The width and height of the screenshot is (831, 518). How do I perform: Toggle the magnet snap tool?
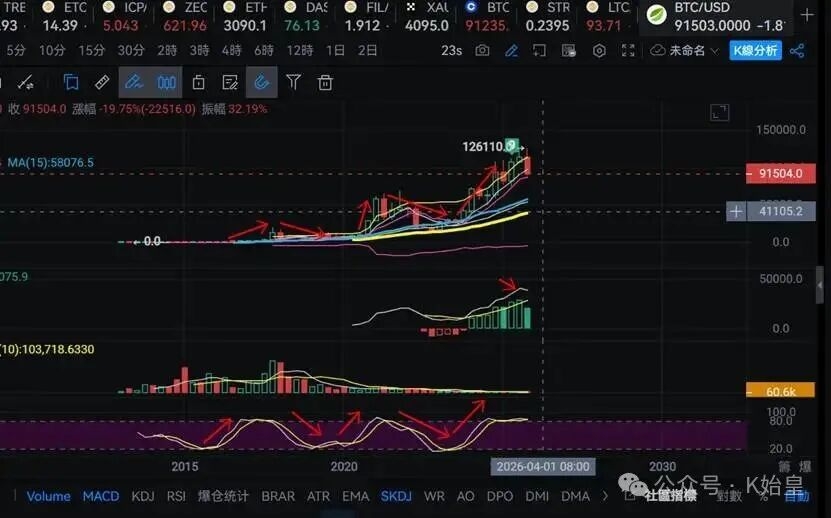(261, 82)
